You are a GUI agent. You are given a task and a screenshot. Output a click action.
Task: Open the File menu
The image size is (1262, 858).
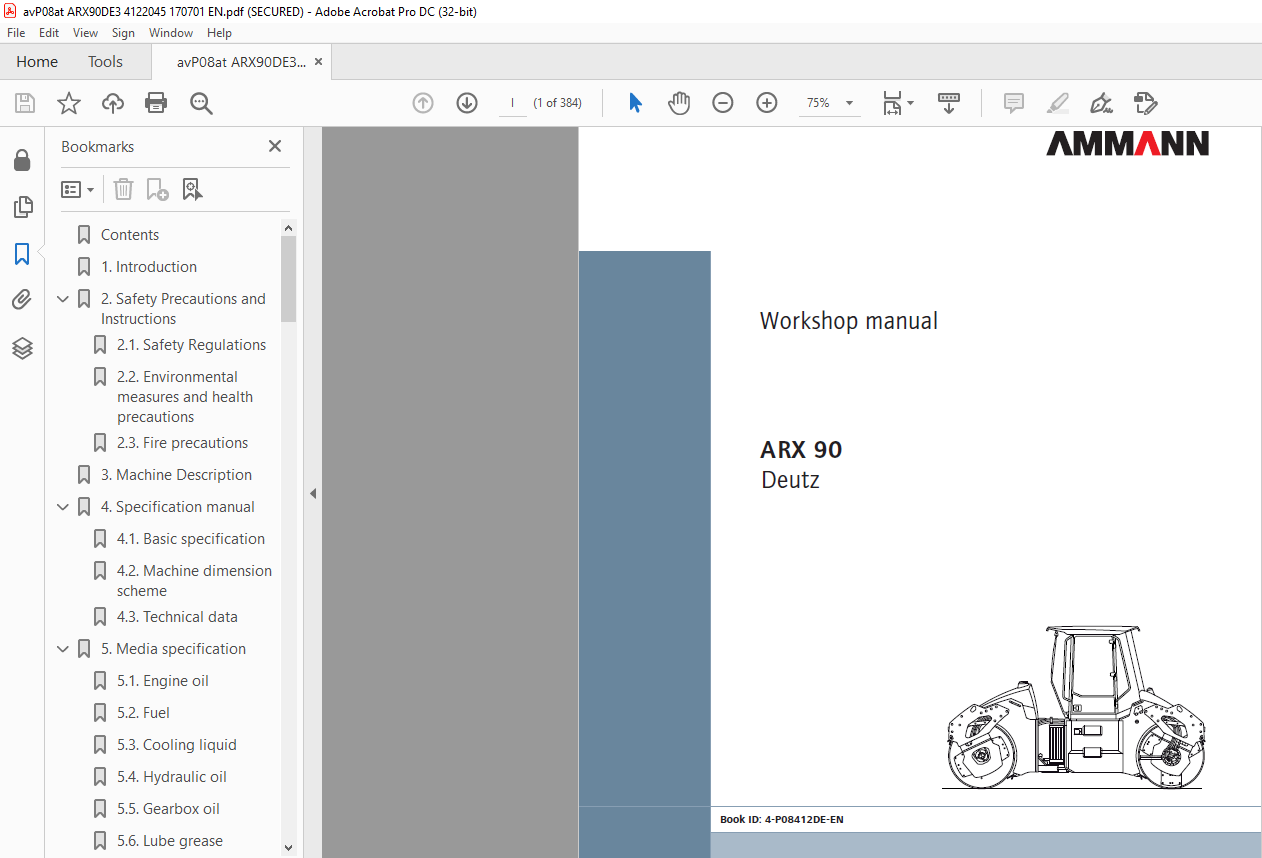(16, 33)
